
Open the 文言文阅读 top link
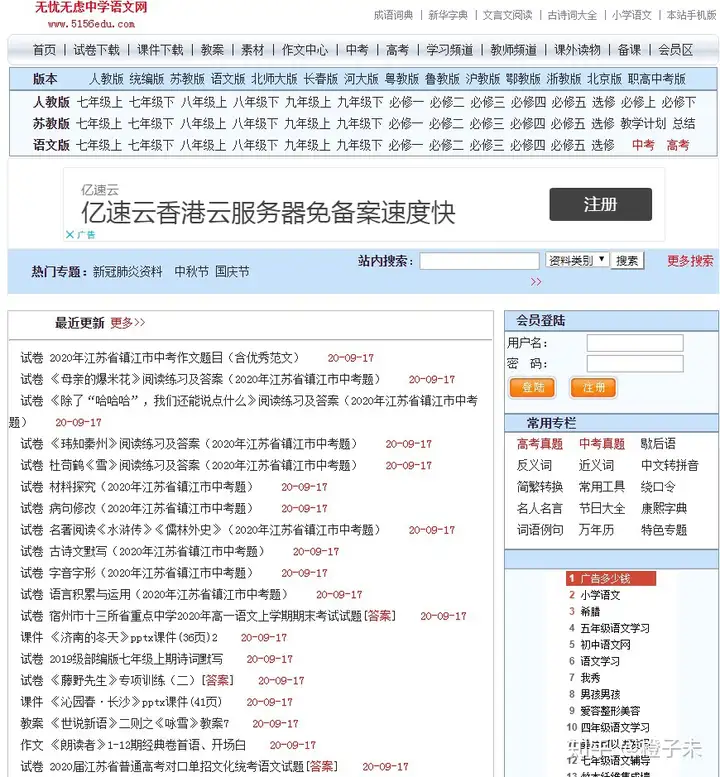pyautogui.click(x=507, y=15)
